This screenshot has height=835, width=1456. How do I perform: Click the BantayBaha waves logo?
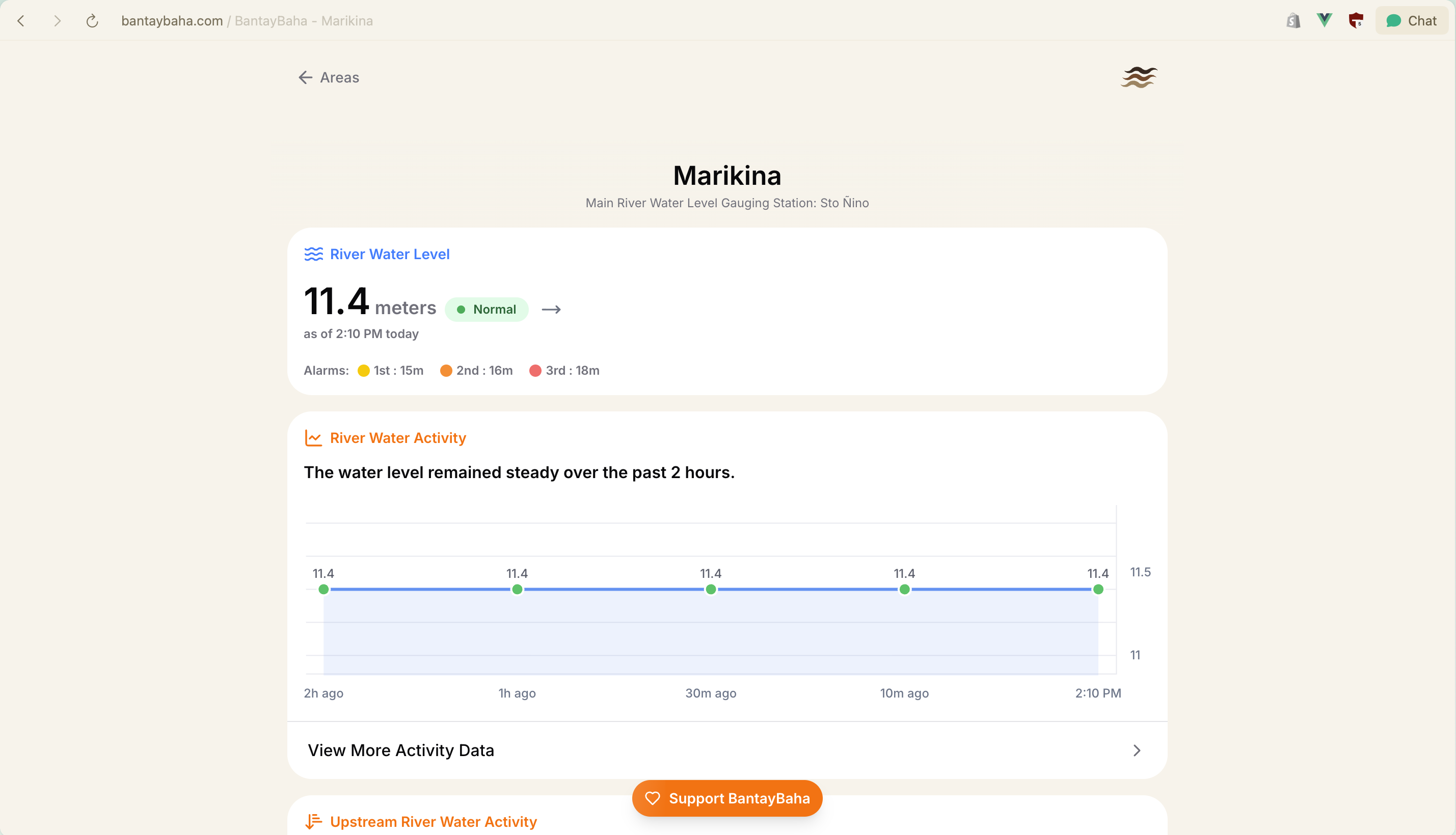tap(1139, 77)
